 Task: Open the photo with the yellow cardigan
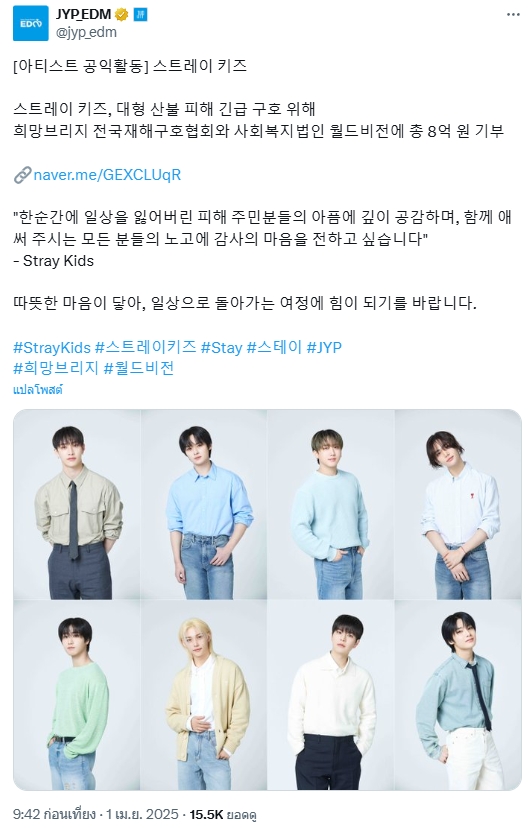(204, 695)
